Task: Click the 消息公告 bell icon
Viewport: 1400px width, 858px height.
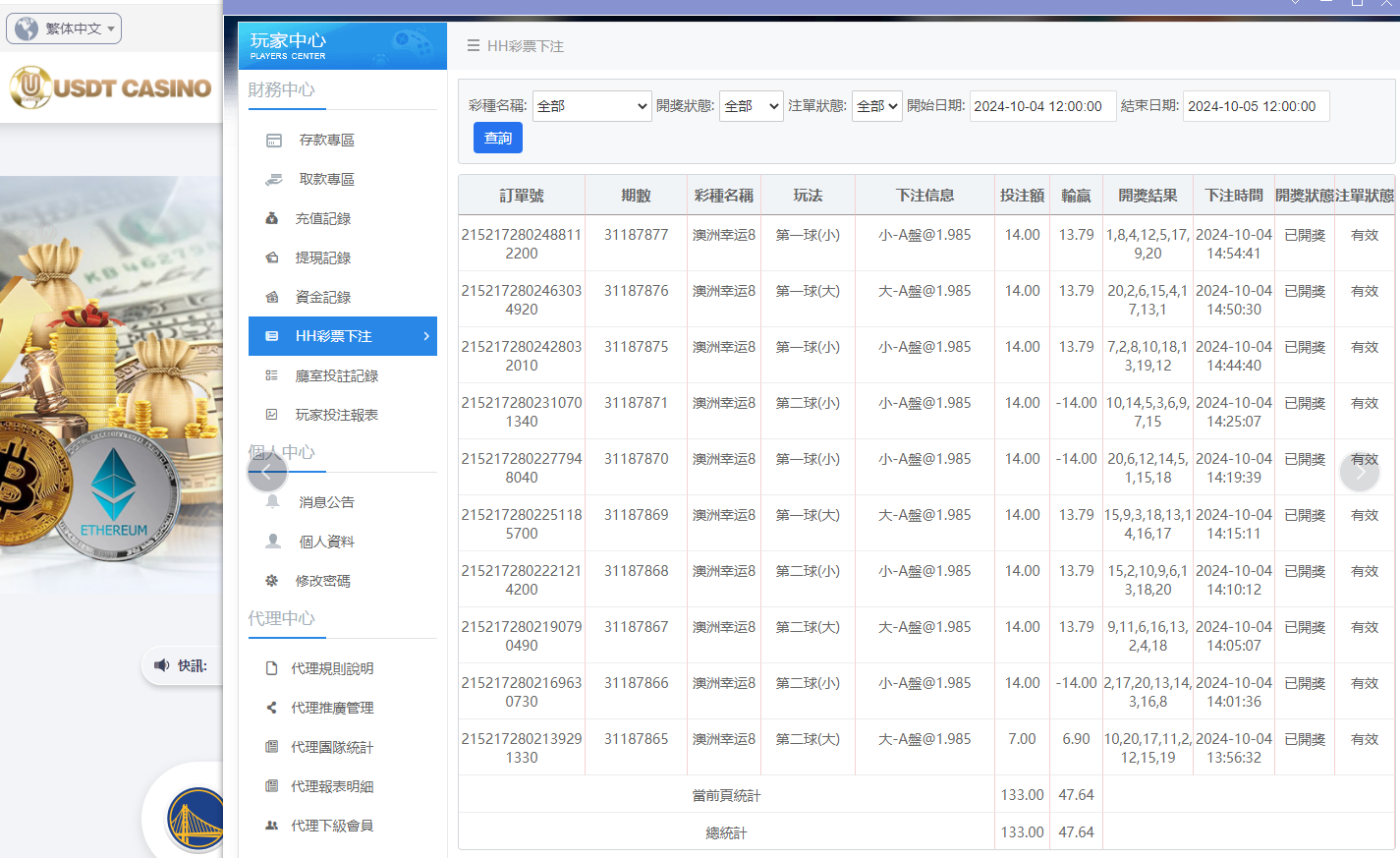Action: tap(271, 502)
